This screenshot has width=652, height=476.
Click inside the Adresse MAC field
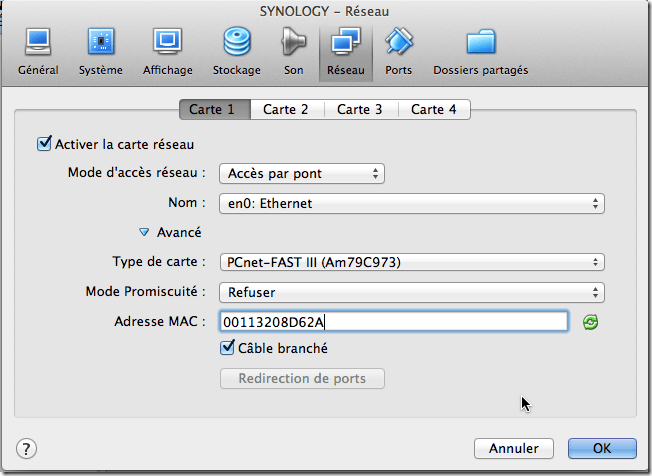393,322
